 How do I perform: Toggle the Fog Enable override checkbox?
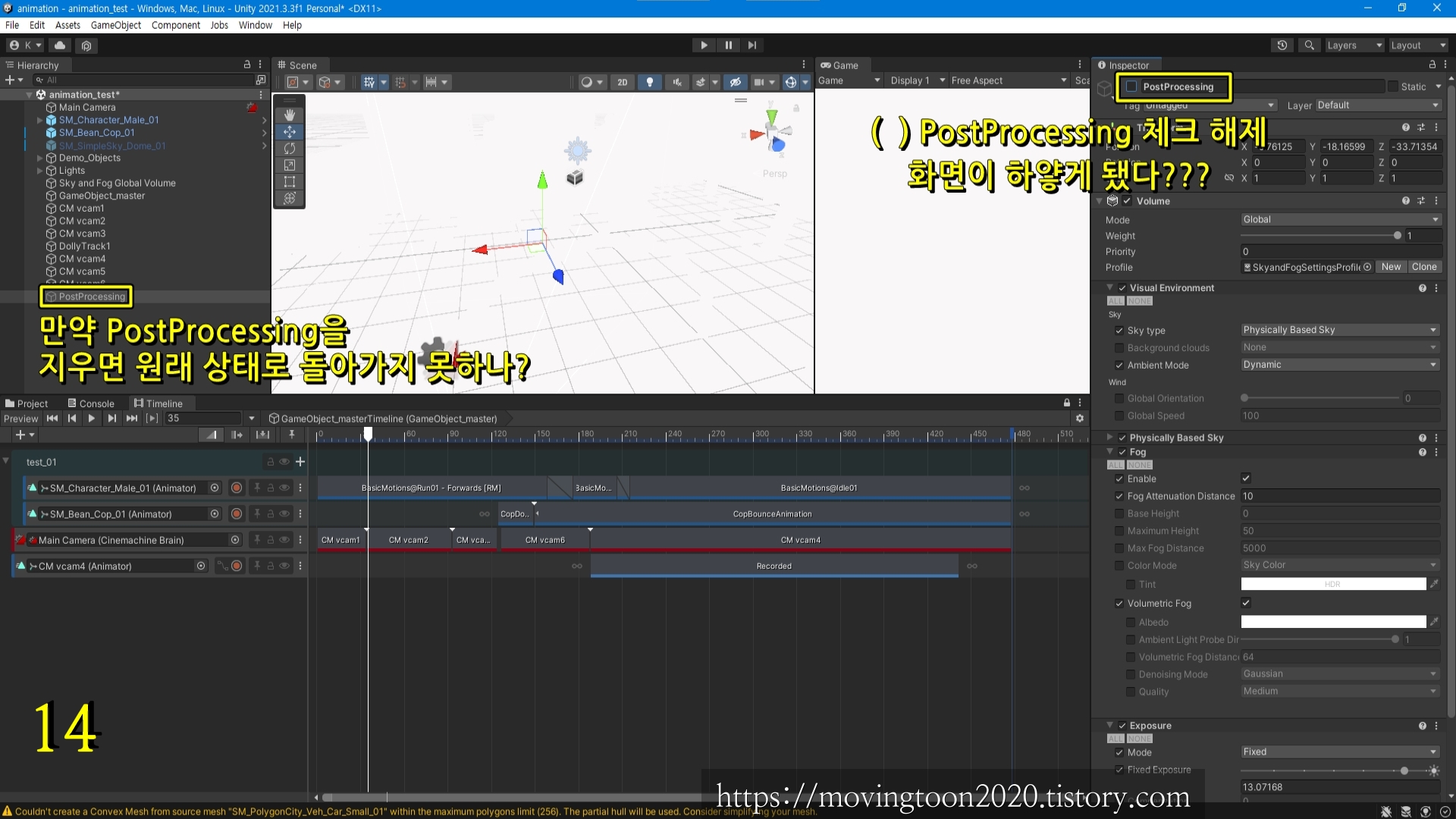pyautogui.click(x=1119, y=479)
